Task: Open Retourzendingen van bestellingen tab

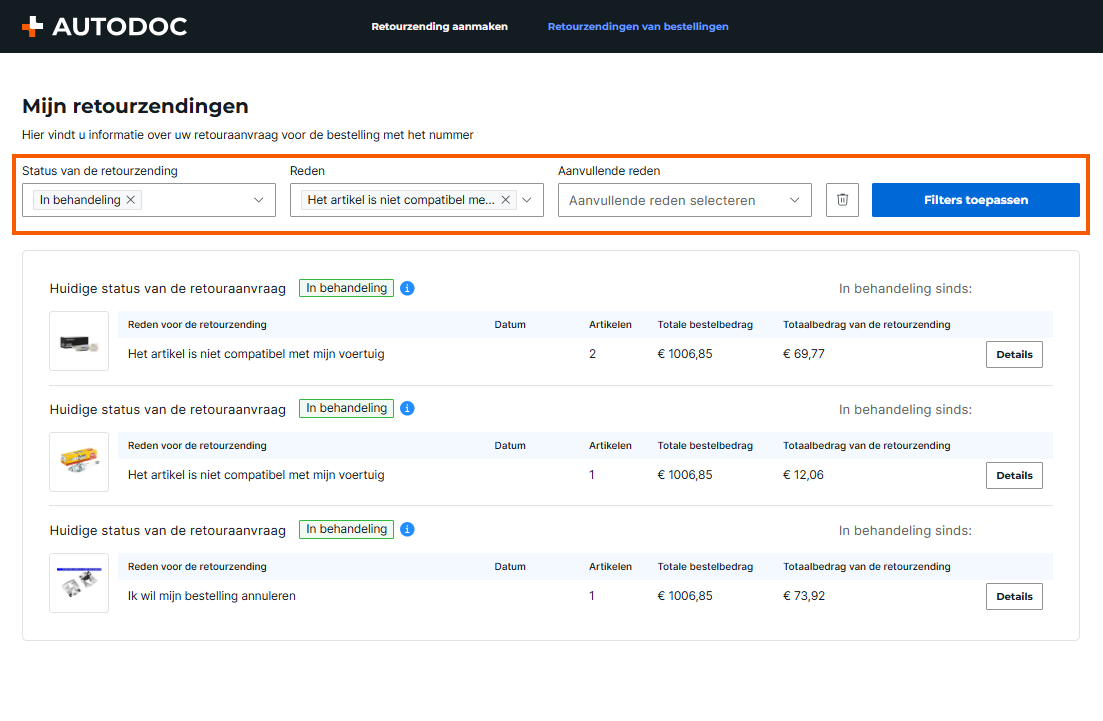Action: 638,27
